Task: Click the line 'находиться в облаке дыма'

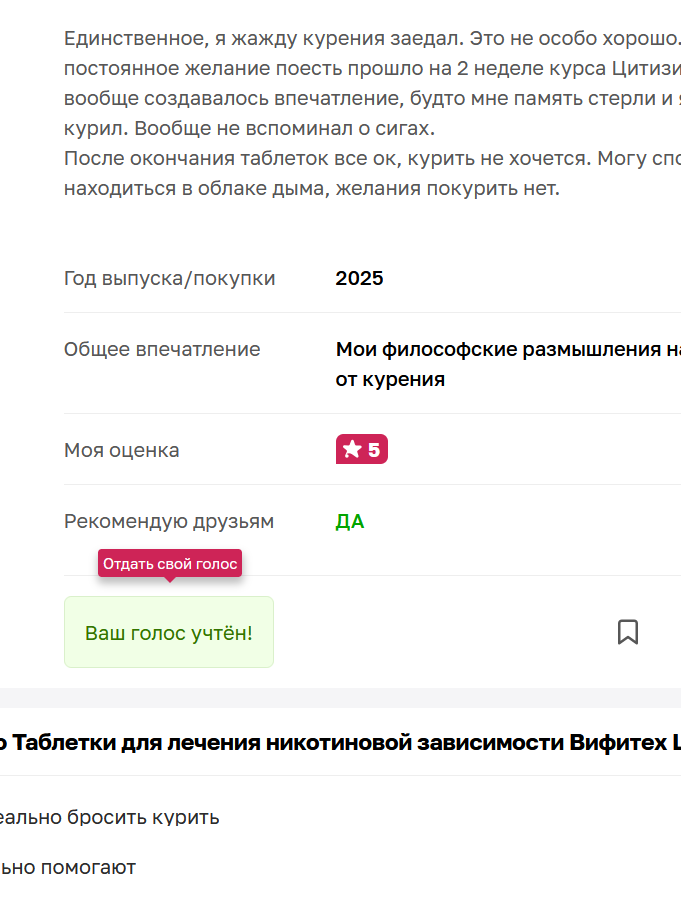Action: [x=312, y=188]
